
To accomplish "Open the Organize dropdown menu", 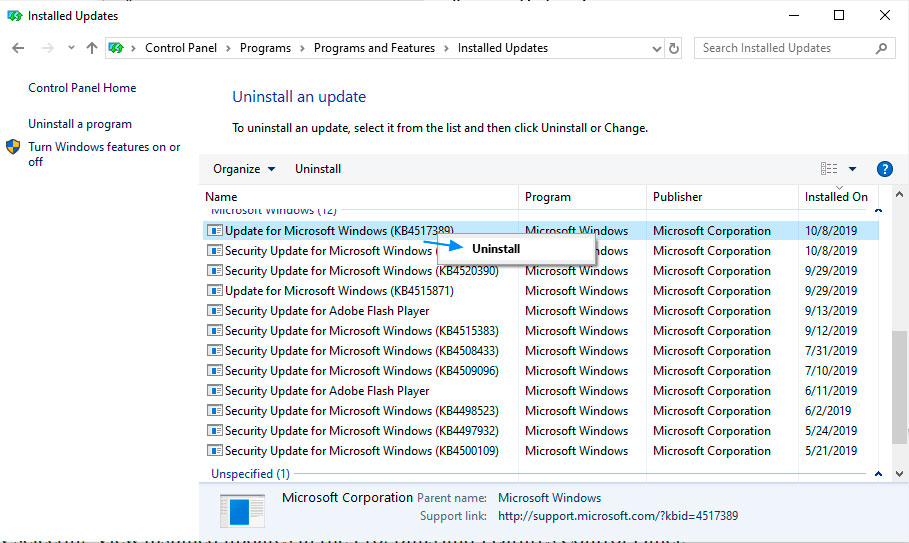I will tap(244, 169).
